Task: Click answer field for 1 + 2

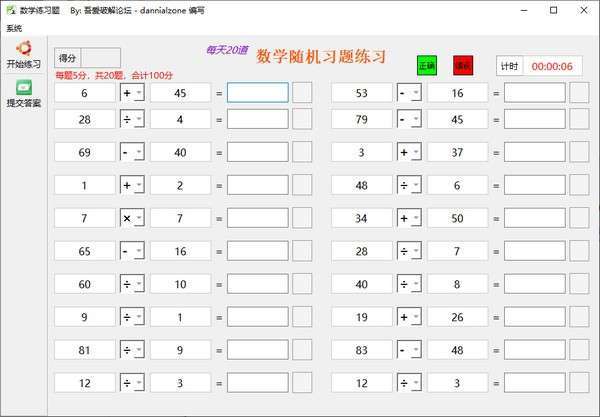Action: pos(258,185)
